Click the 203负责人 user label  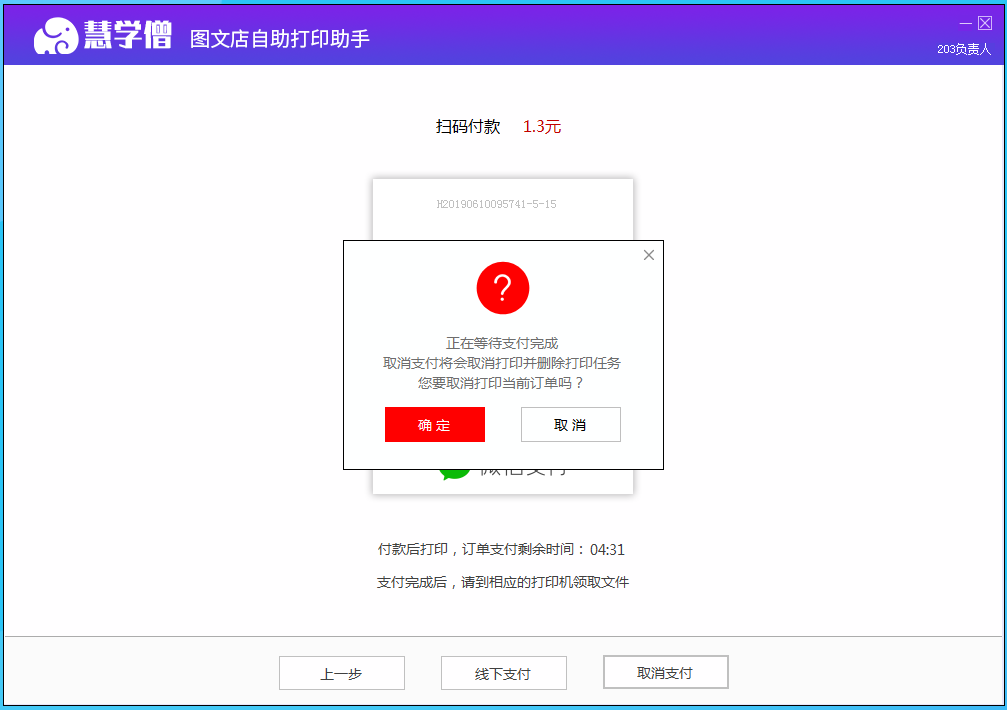[x=964, y=49]
